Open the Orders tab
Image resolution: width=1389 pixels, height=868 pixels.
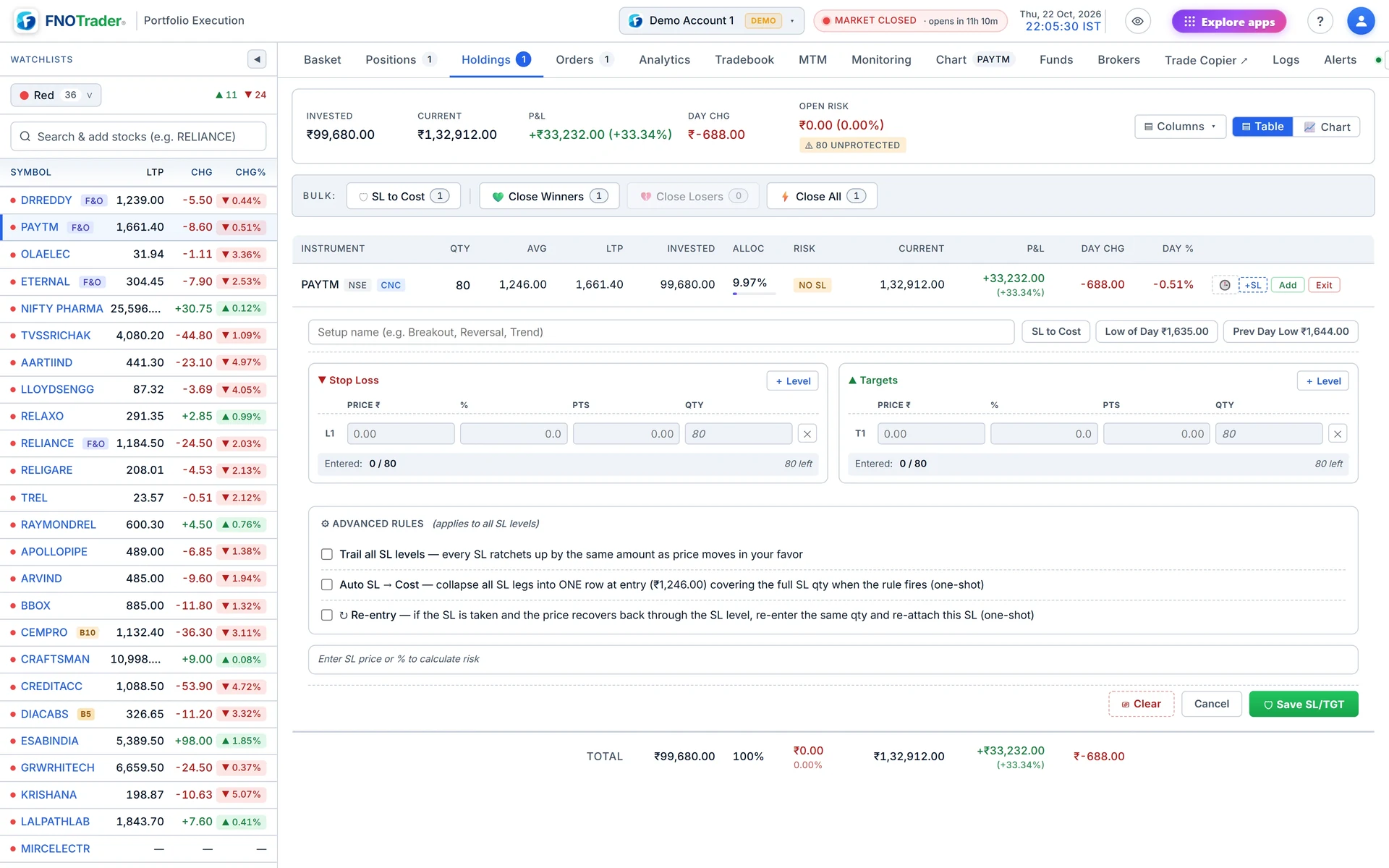pyautogui.click(x=584, y=60)
